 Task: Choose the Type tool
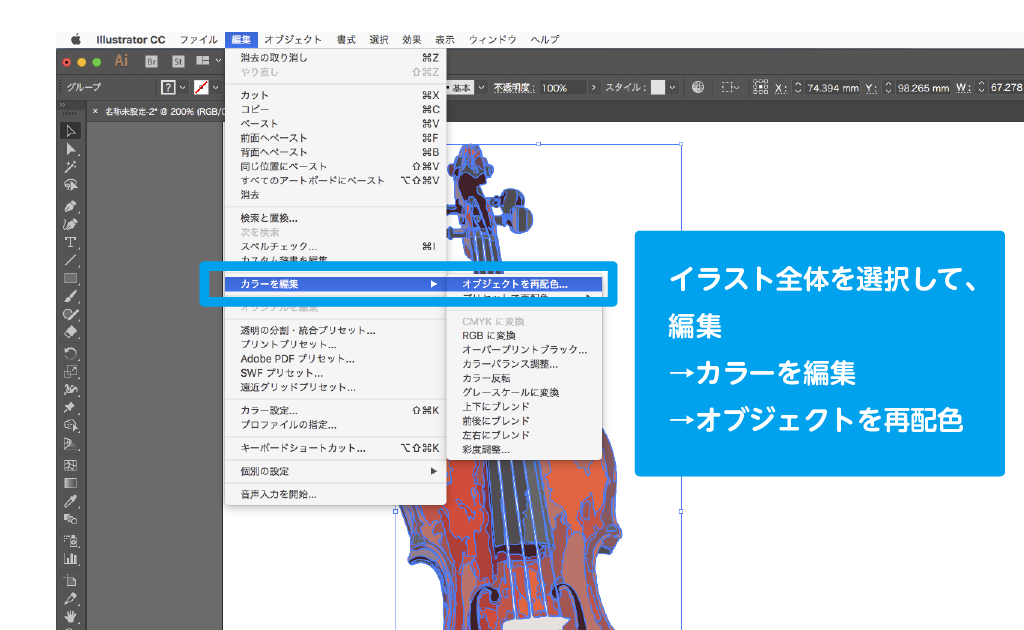[x=71, y=242]
